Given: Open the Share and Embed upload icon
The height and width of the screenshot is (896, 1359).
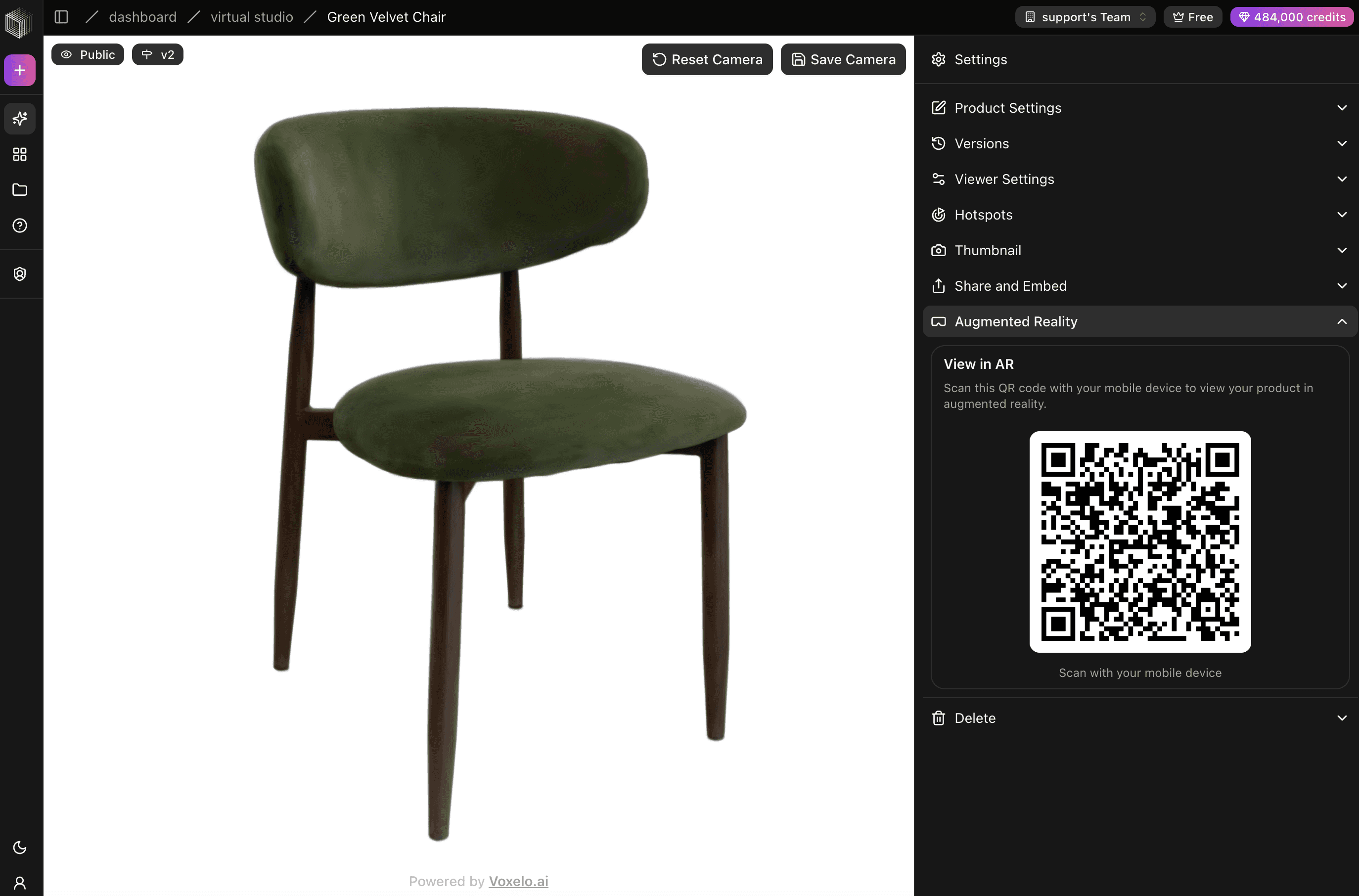Looking at the screenshot, I should (938, 286).
